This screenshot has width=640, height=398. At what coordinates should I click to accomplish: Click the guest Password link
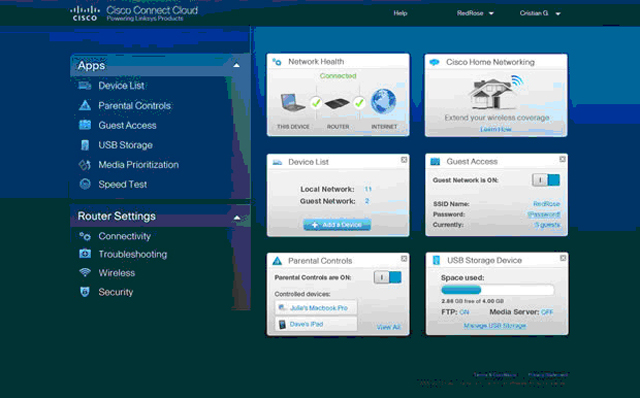coord(544,214)
